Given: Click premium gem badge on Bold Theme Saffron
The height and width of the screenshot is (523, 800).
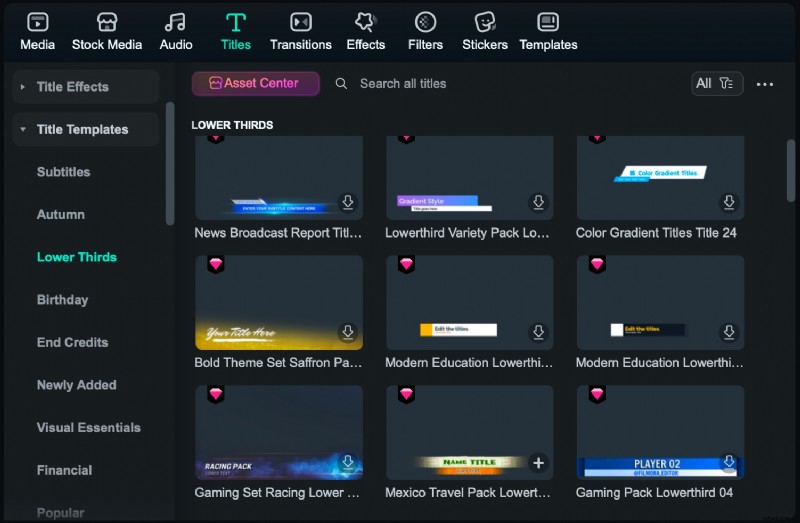Looking at the screenshot, I should coord(216,264).
